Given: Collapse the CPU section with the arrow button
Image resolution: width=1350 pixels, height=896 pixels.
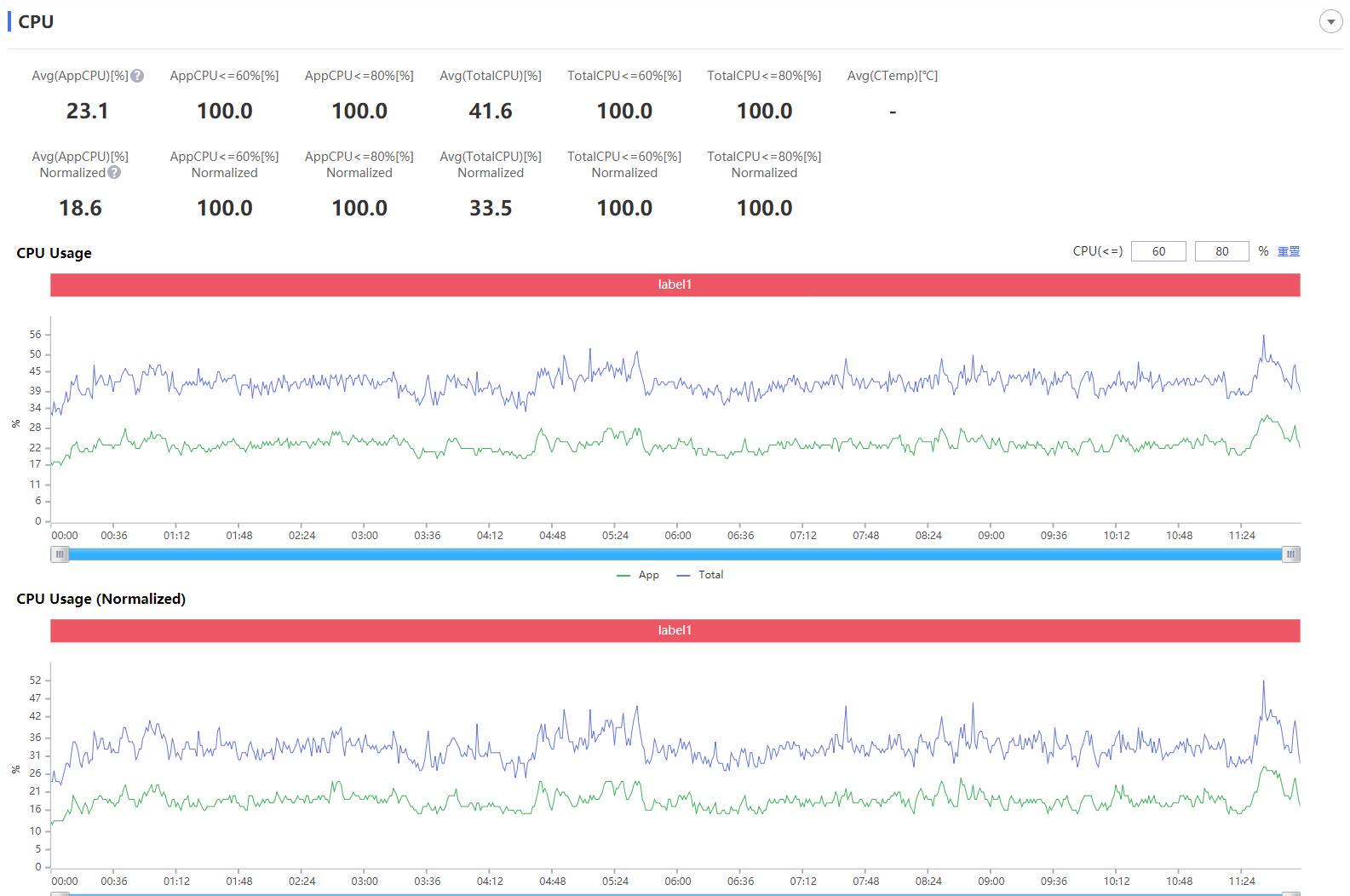Looking at the screenshot, I should [1330, 22].
